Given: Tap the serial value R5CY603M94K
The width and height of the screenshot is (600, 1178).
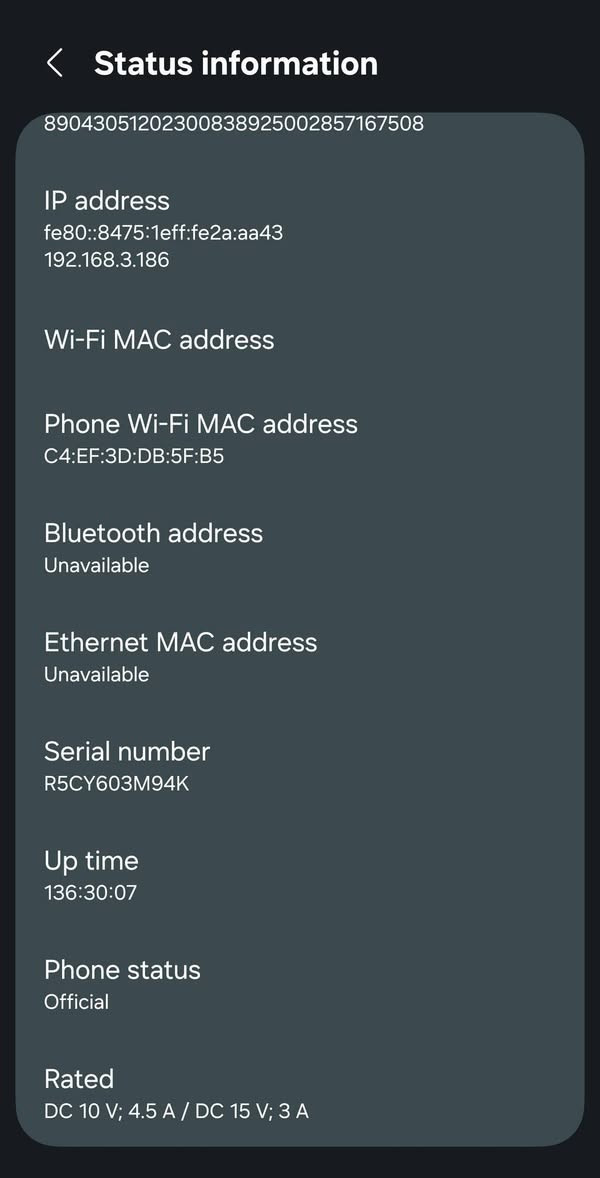Looking at the screenshot, I should [x=116, y=783].
